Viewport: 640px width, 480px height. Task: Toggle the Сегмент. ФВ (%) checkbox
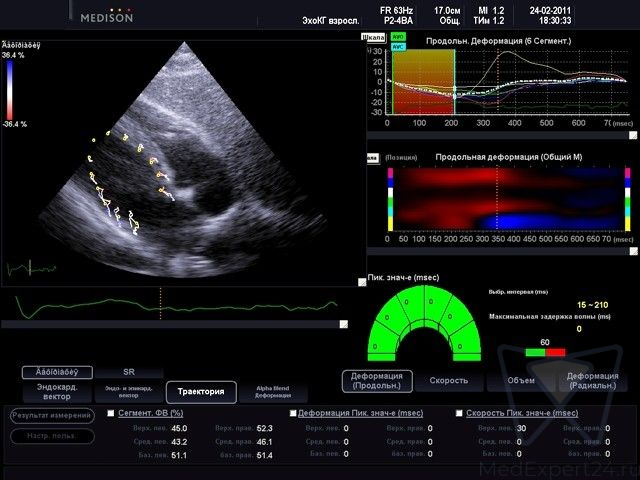(x=111, y=413)
